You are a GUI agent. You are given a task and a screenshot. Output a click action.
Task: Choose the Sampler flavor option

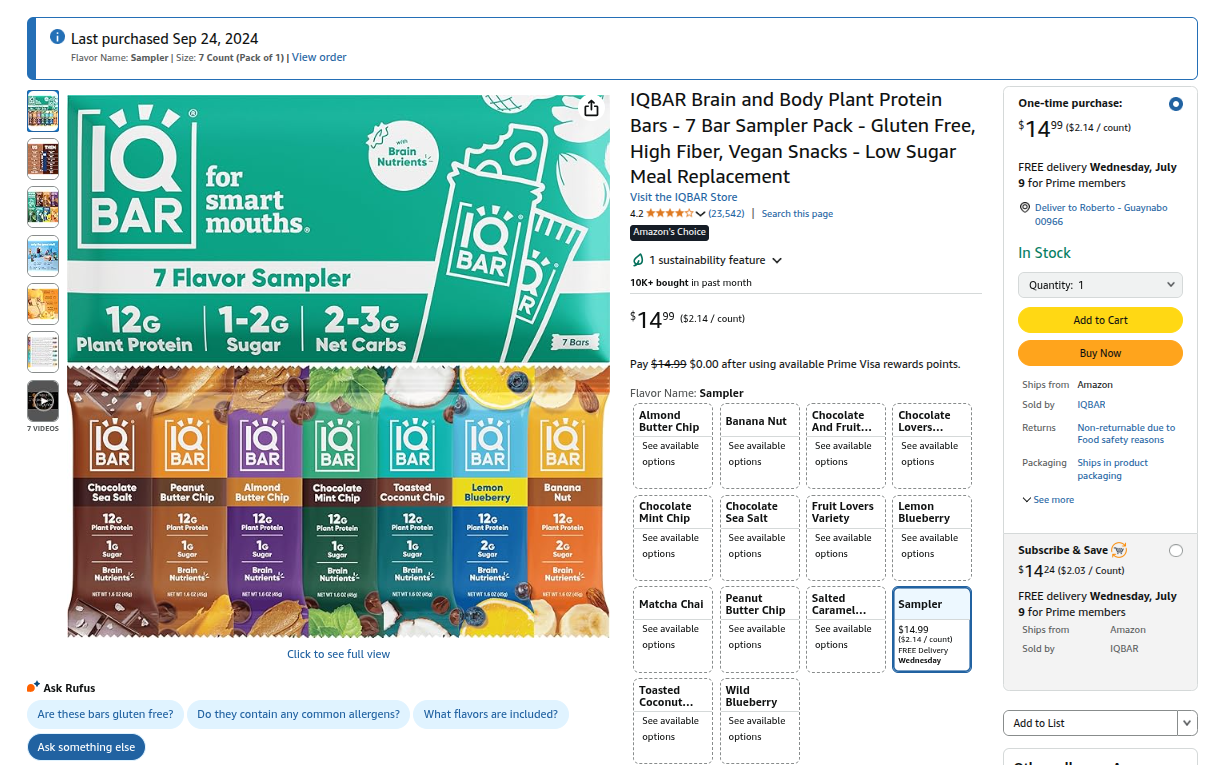coord(931,629)
